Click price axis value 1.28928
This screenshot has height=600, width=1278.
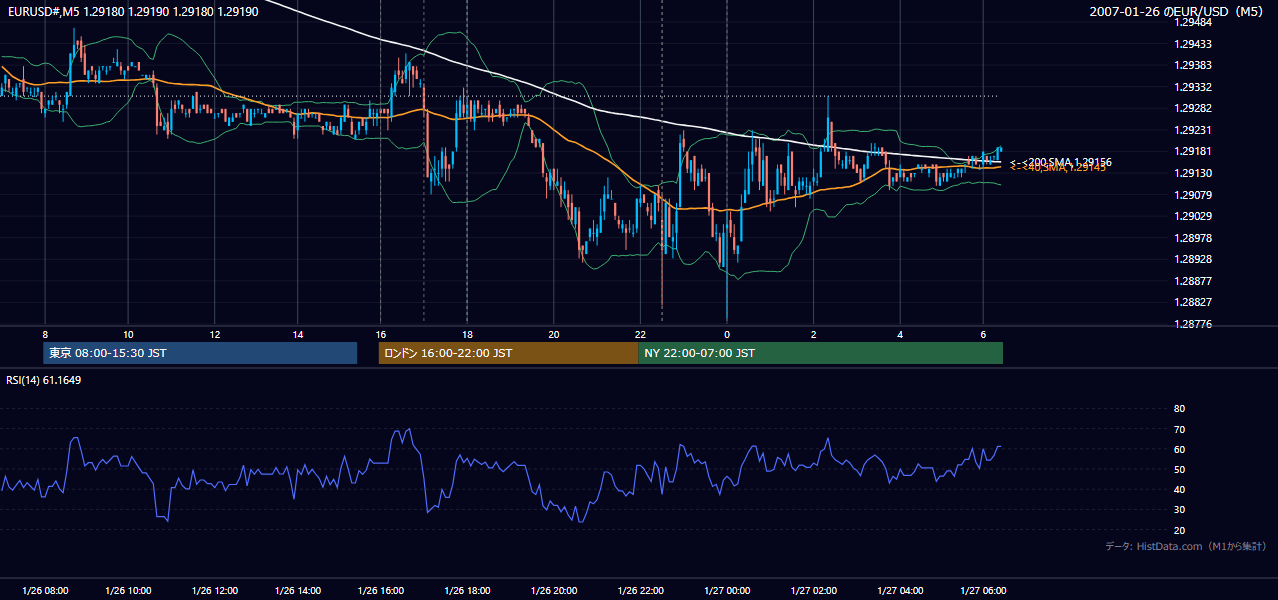(x=1193, y=259)
